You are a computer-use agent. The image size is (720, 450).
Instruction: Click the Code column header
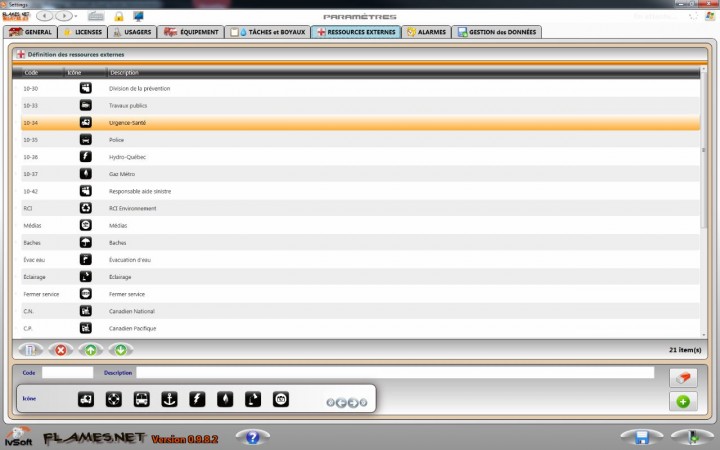[31, 72]
